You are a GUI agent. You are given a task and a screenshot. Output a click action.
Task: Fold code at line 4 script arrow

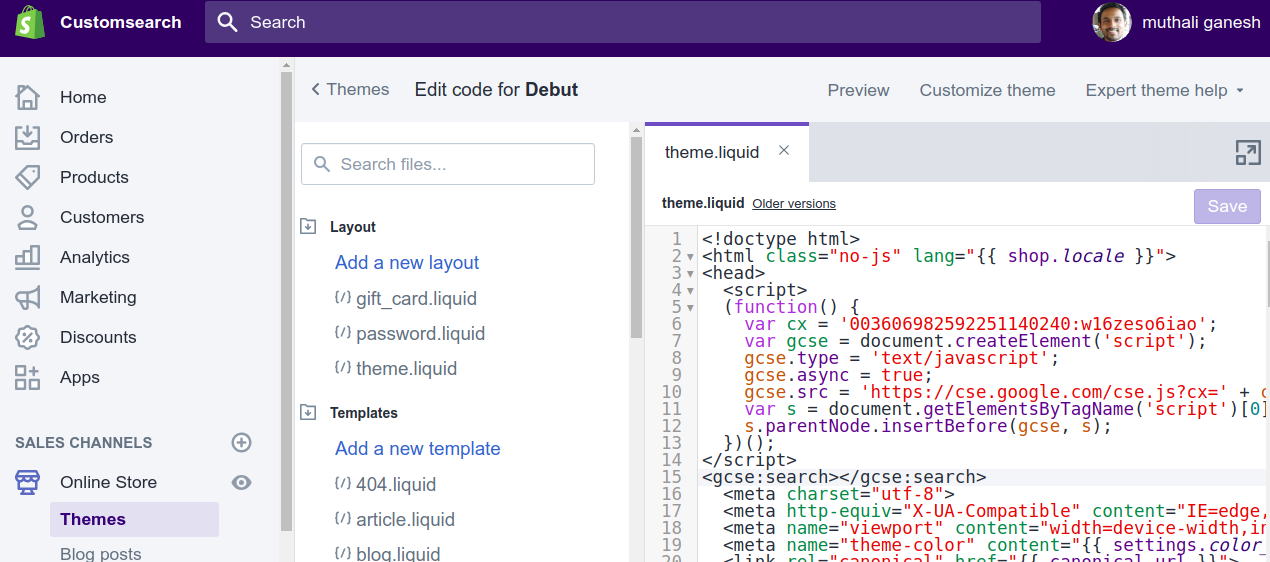coord(690,291)
